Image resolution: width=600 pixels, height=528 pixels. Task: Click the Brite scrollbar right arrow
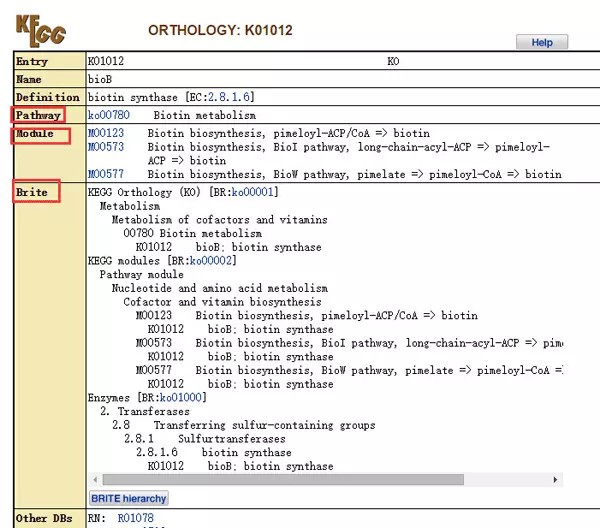click(555, 479)
